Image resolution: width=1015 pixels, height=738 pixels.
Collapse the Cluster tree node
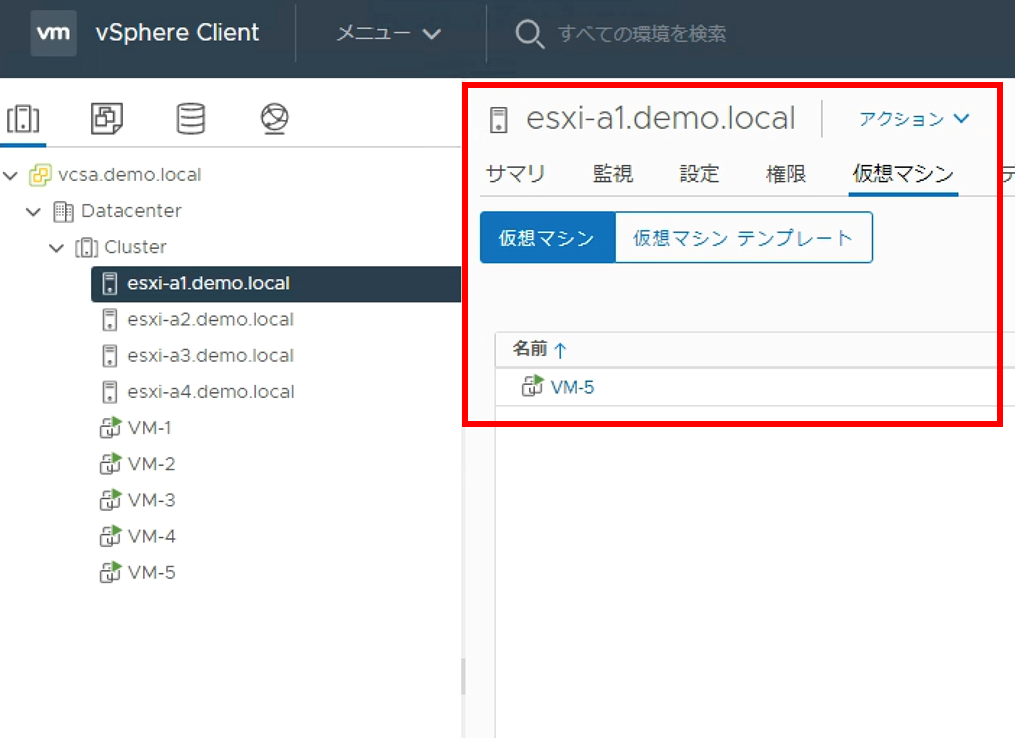pos(57,248)
